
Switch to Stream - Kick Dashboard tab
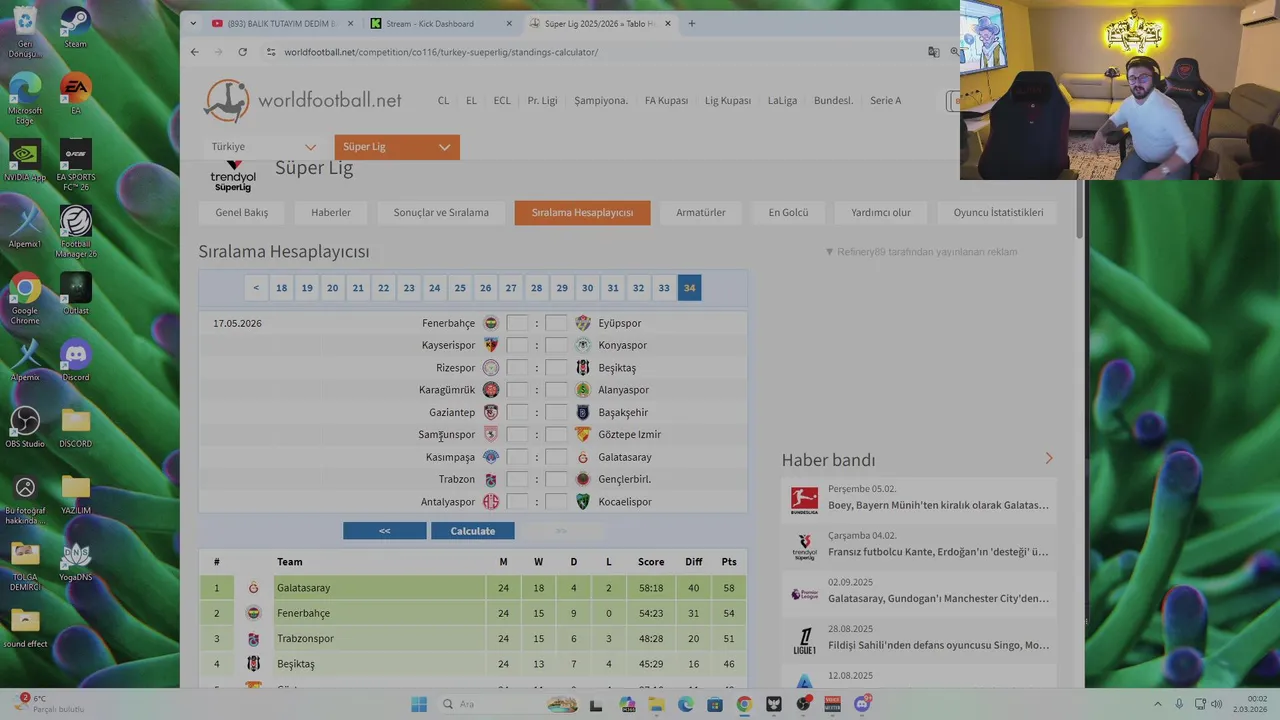point(440,23)
